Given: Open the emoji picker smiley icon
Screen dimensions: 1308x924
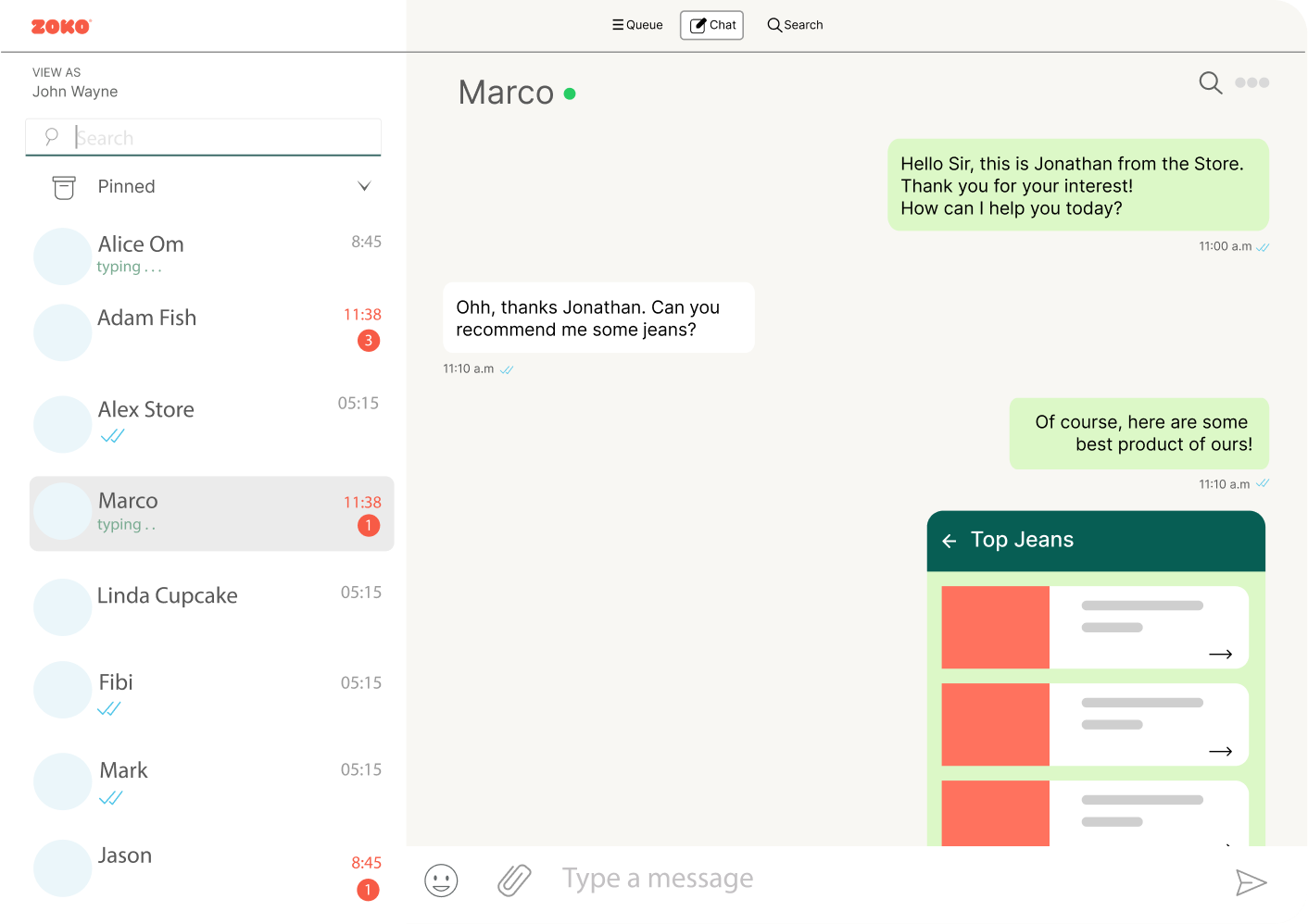Looking at the screenshot, I should pos(441,880).
